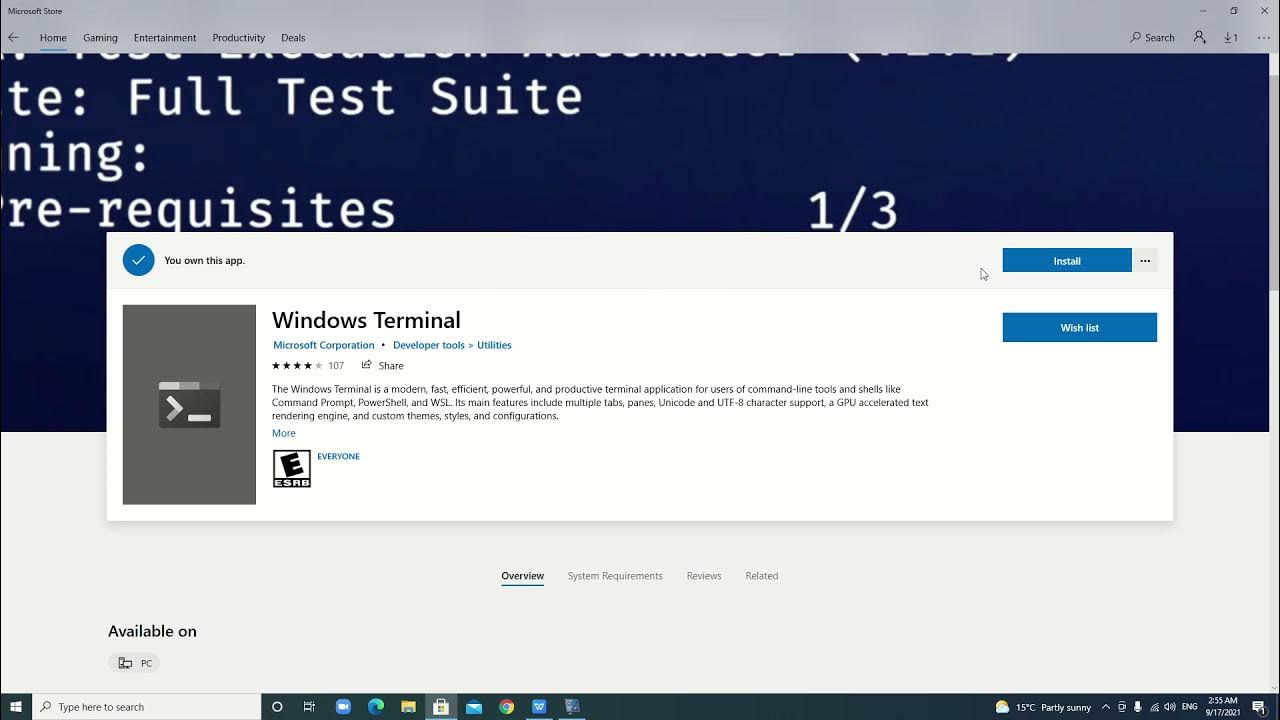Click the EVERYONE rating link
1280x720 pixels.
click(338, 456)
